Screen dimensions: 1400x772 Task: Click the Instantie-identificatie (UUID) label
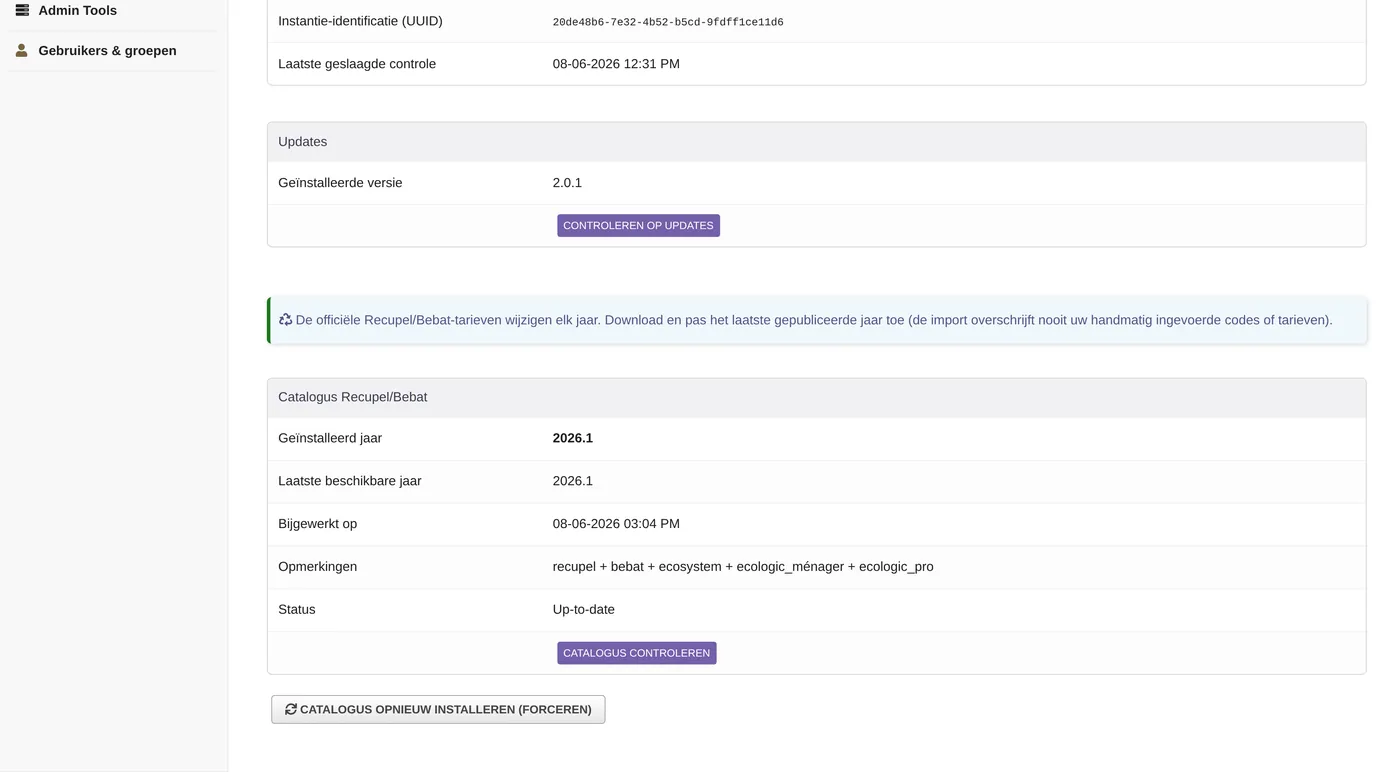(x=360, y=21)
